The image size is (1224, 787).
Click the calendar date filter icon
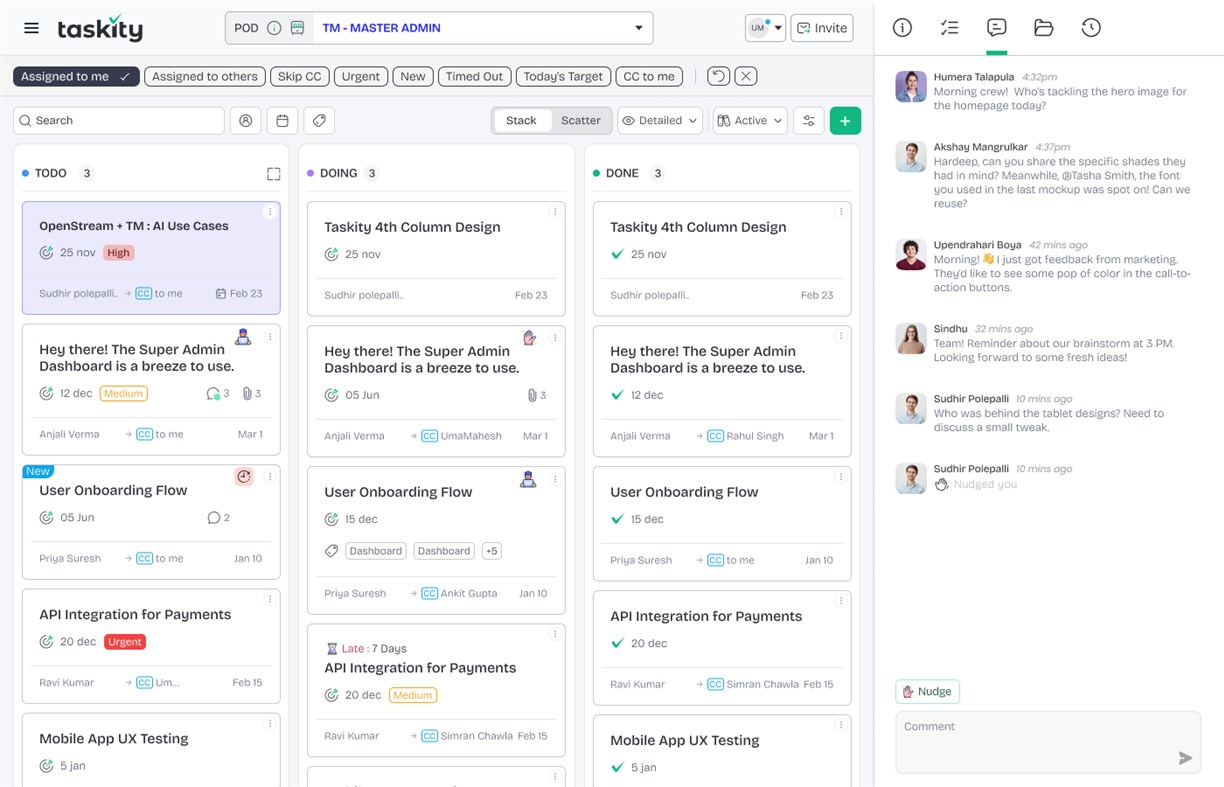click(x=282, y=121)
